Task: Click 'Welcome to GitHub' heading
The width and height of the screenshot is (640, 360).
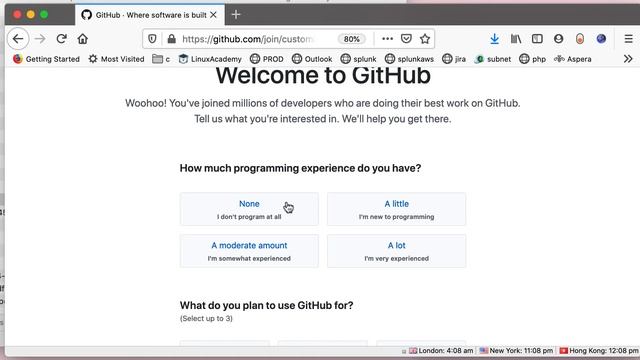Action: point(323,76)
